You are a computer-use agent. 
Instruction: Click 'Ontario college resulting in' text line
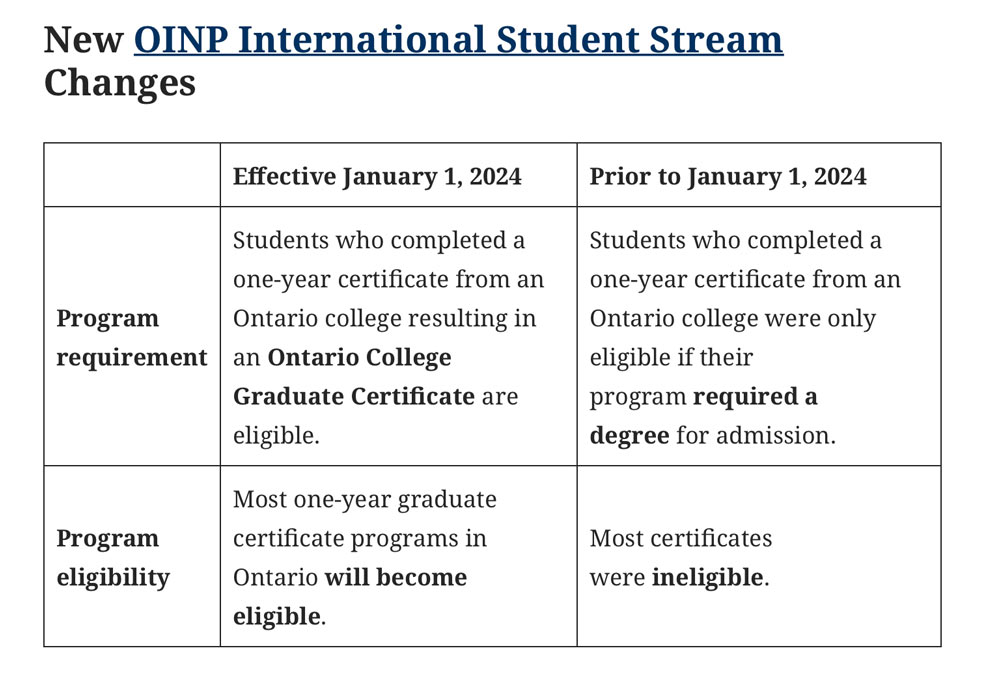[385, 318]
